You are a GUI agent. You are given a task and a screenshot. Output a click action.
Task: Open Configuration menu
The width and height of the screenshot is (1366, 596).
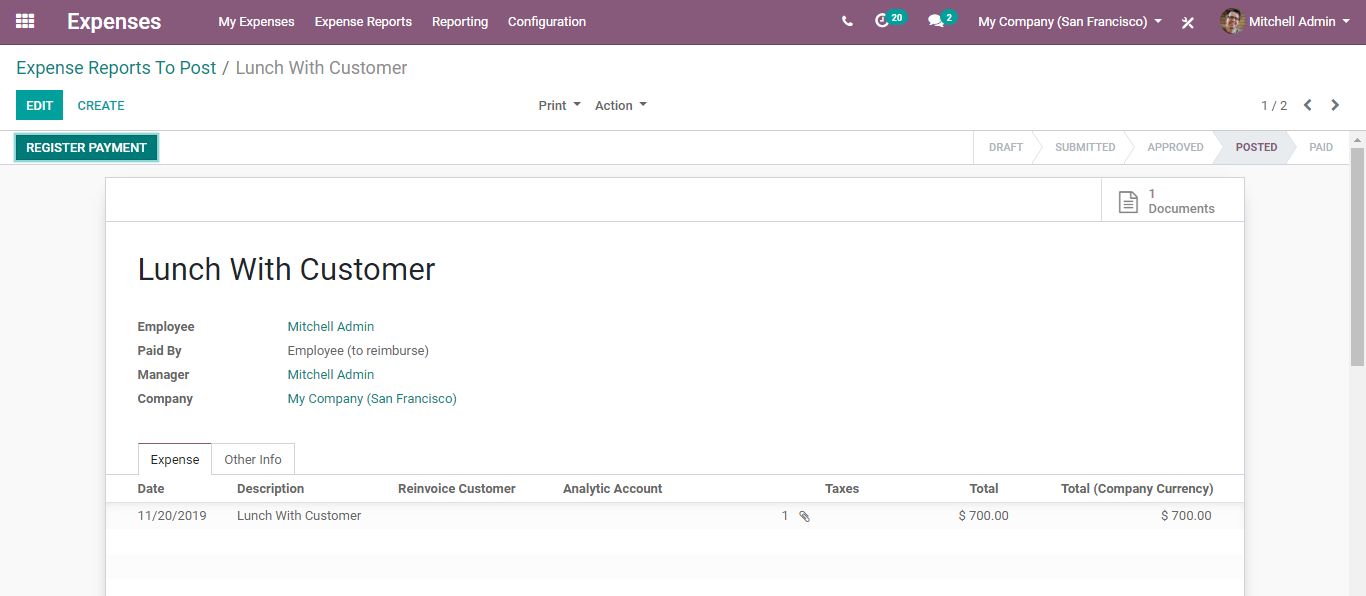(x=547, y=21)
